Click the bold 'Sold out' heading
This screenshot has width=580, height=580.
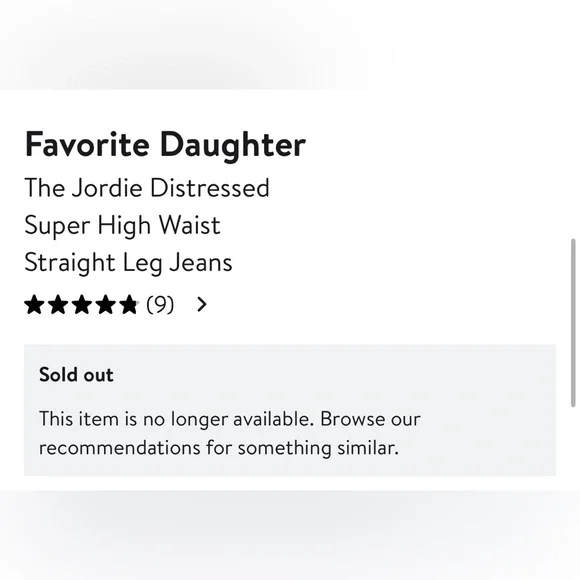(x=76, y=375)
